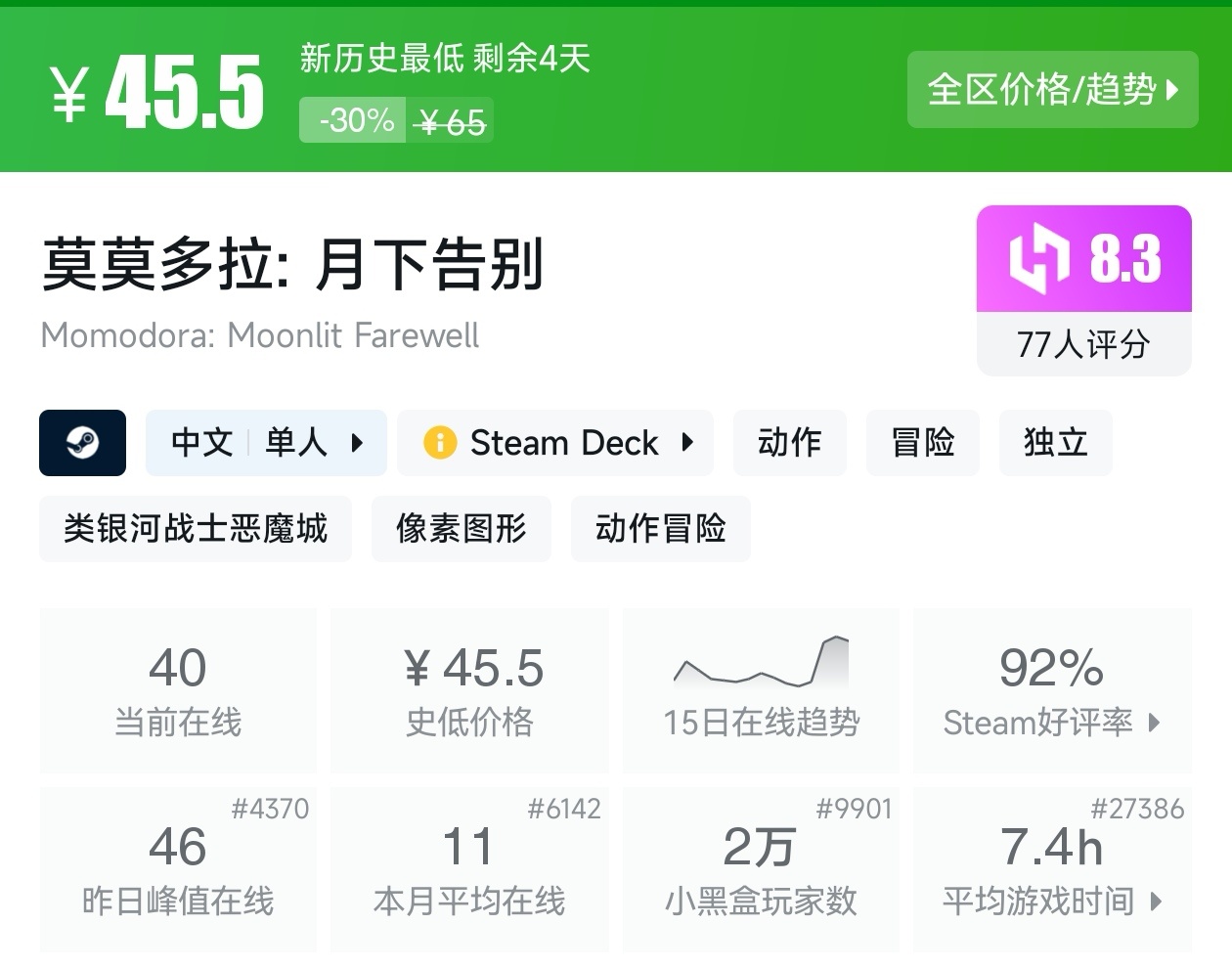Select the 冒险 genre tag

(922, 443)
